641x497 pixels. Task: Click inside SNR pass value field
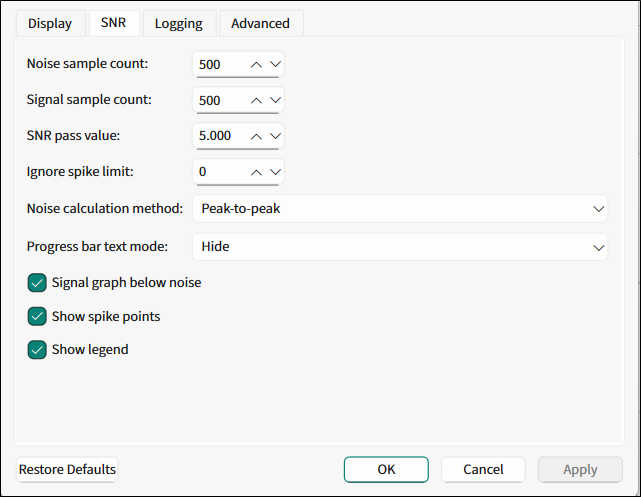(218, 136)
